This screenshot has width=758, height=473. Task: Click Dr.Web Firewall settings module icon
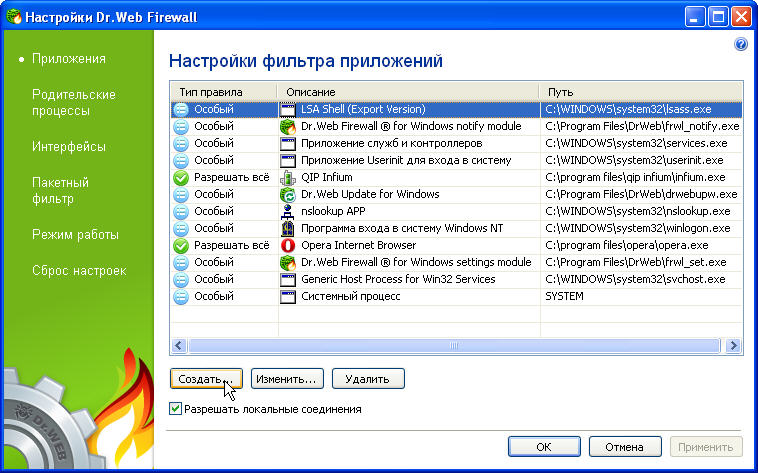[x=288, y=263]
